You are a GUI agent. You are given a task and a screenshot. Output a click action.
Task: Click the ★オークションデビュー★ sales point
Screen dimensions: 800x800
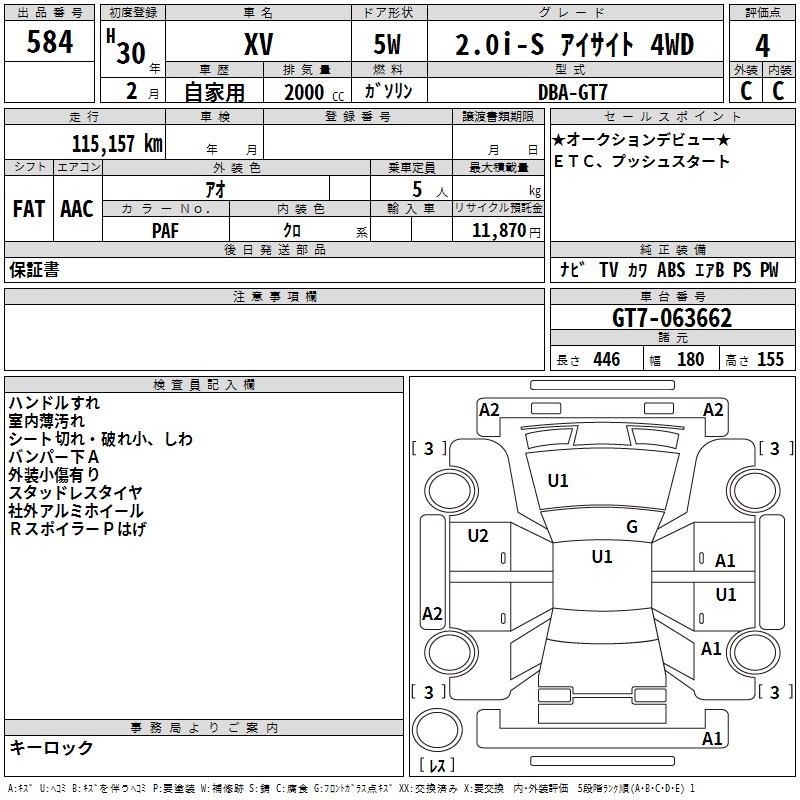click(x=641, y=139)
